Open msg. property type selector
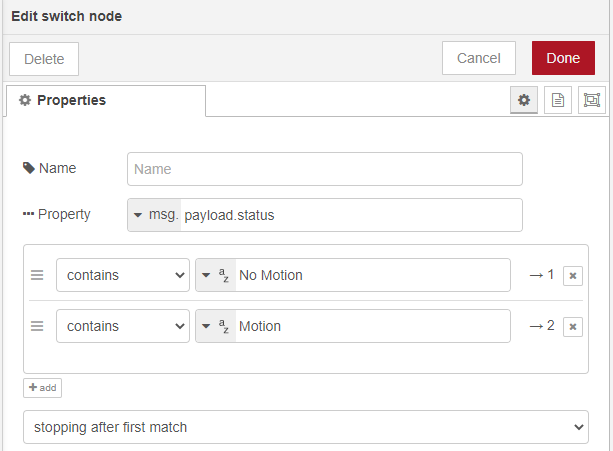Screen dimensions: 613x451 154,215
